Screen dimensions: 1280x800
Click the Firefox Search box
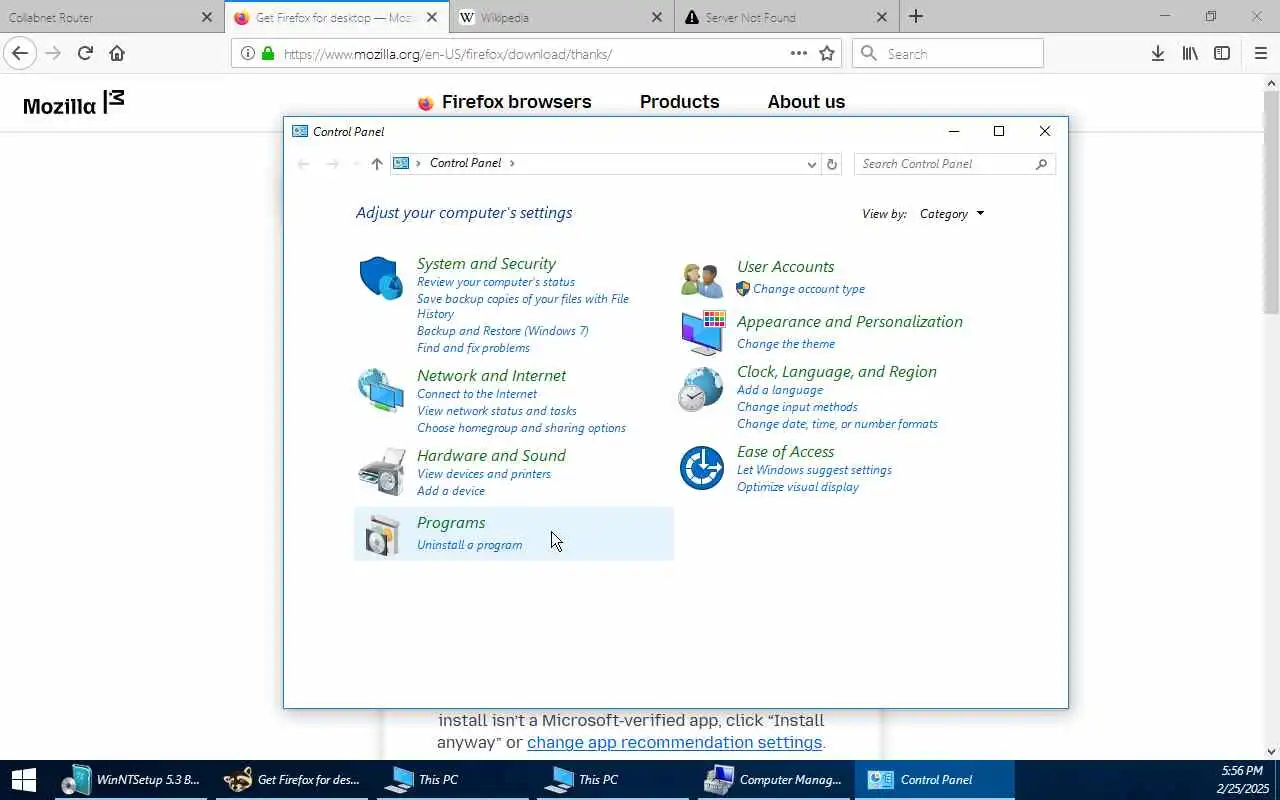pyautogui.click(x=947, y=54)
